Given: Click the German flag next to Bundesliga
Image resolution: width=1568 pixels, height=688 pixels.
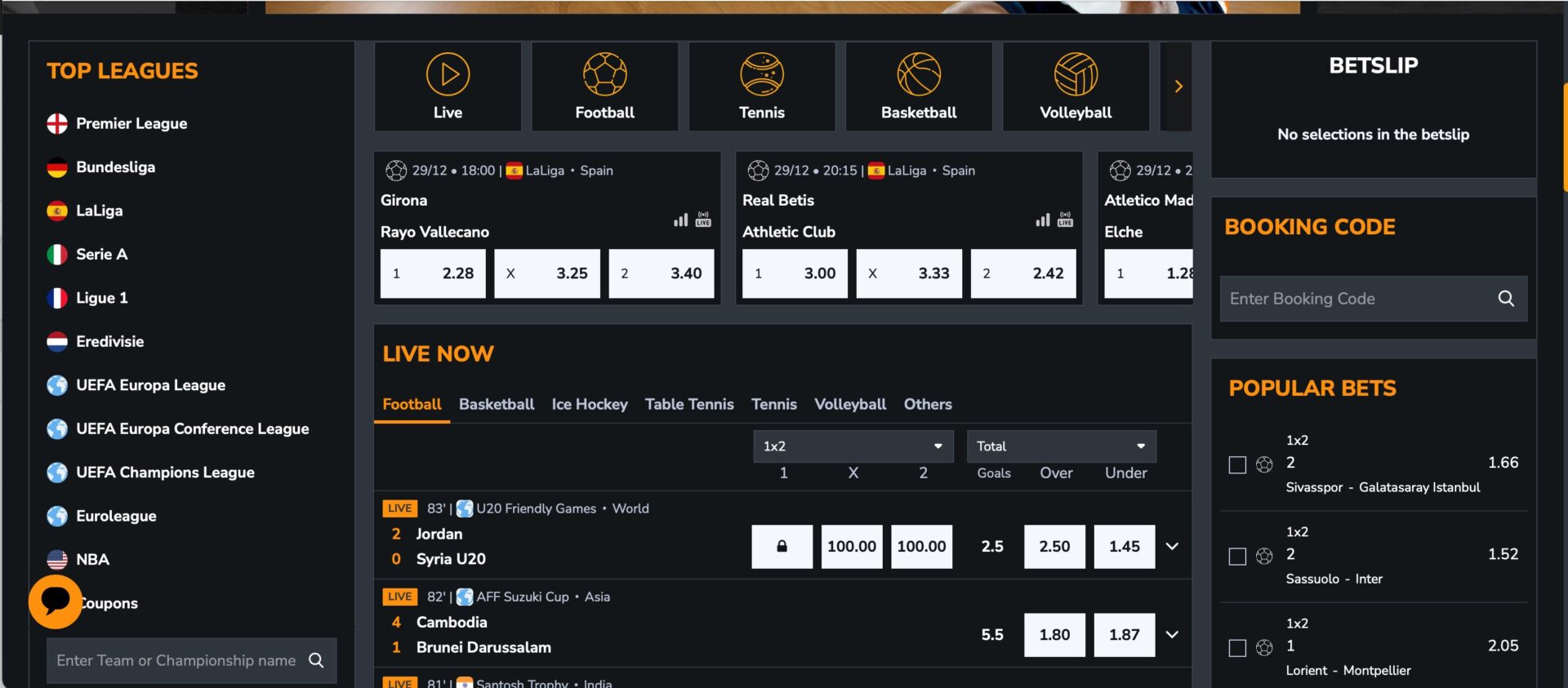Looking at the screenshot, I should click(x=57, y=167).
